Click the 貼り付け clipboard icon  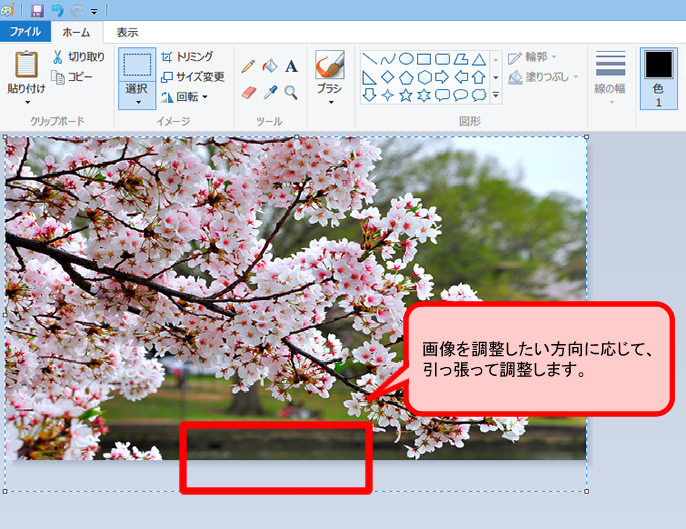click(26, 64)
